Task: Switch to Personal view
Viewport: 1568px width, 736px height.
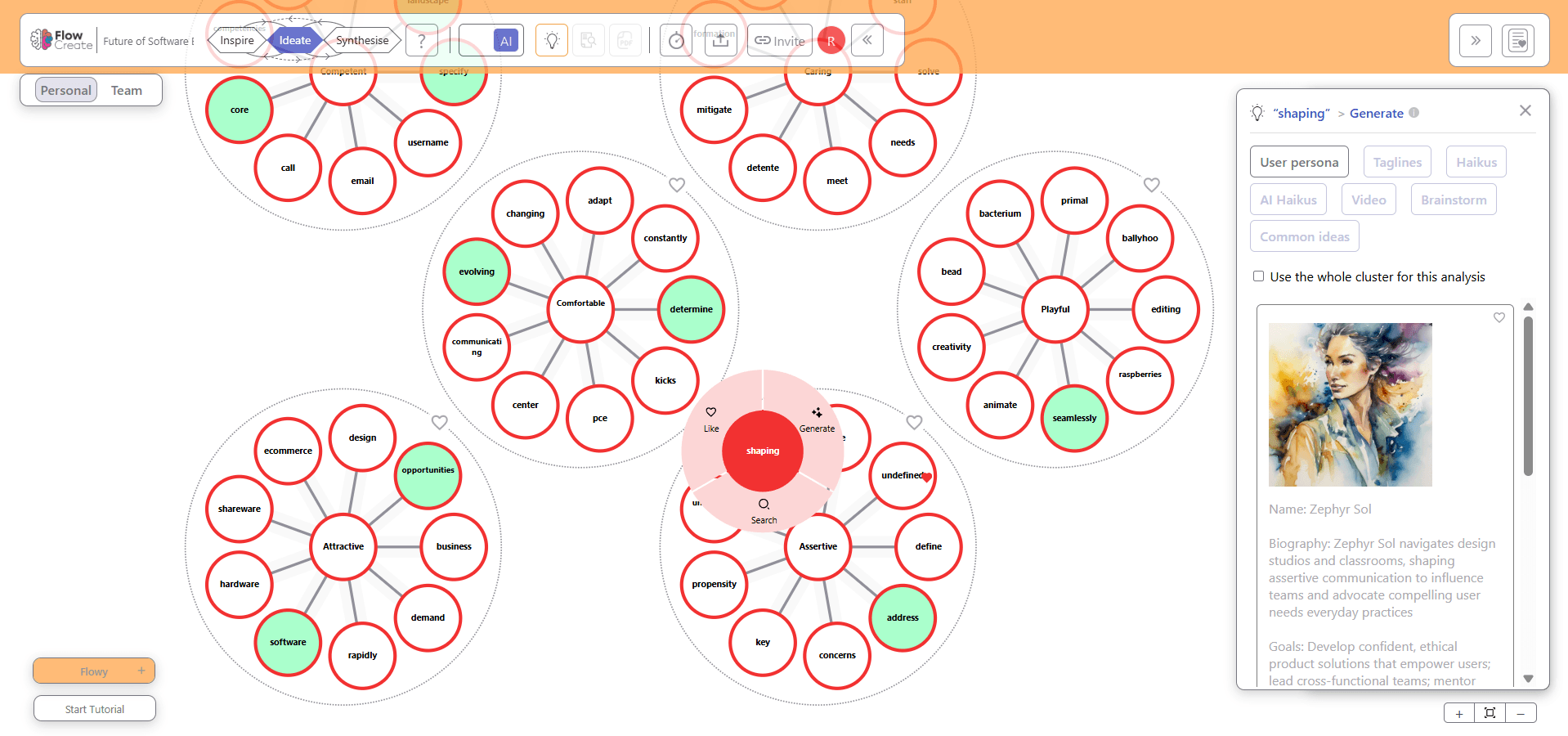Action: [66, 90]
